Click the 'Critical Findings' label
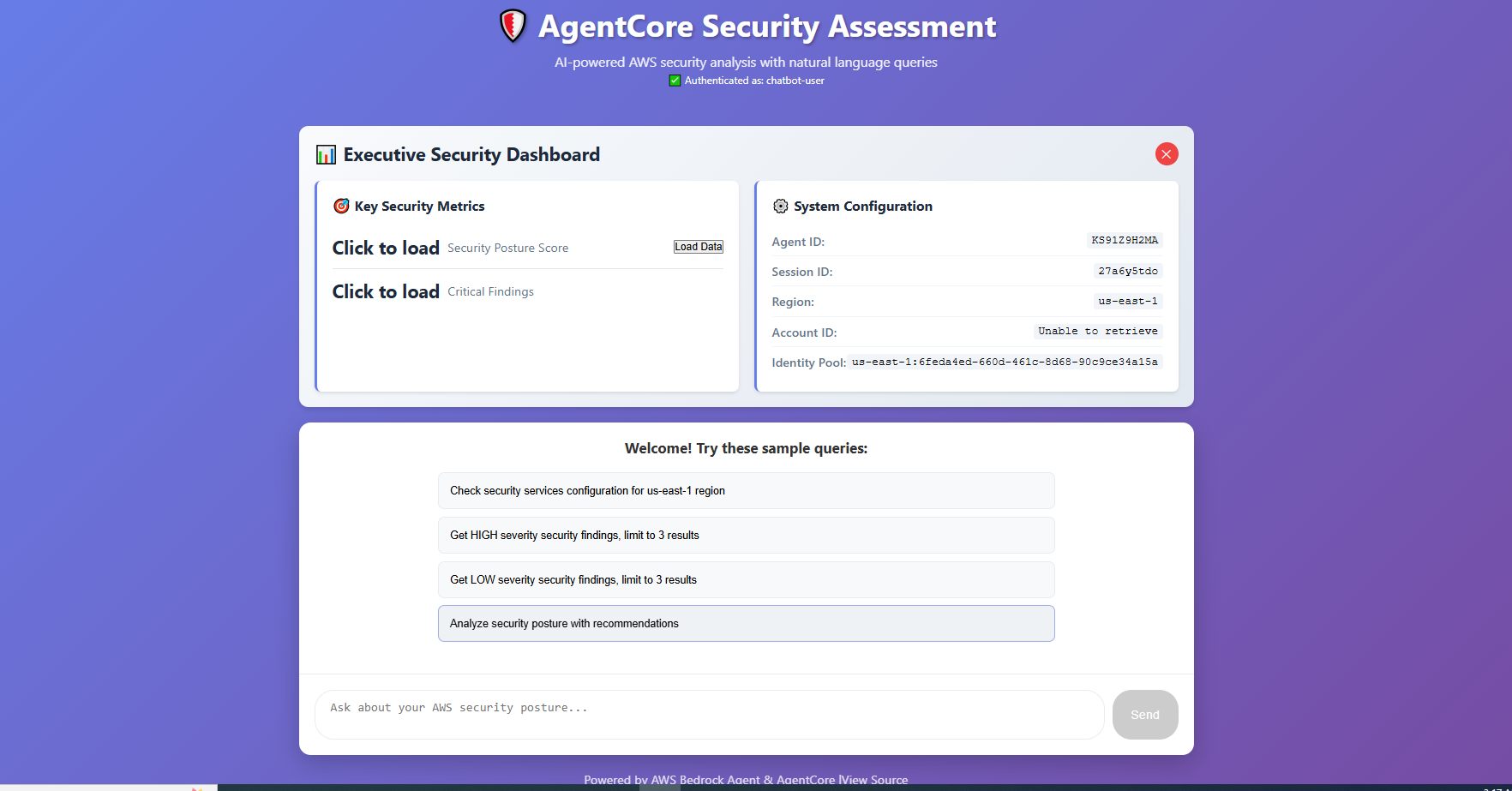 (x=490, y=291)
